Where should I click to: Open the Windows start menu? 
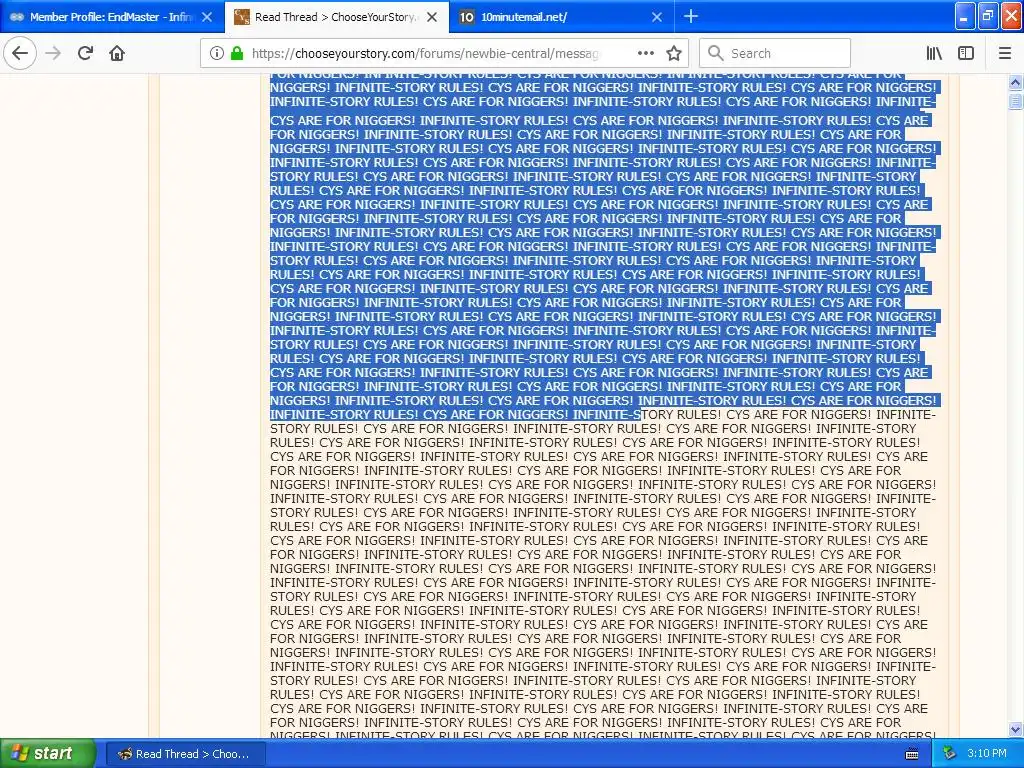pyautogui.click(x=48, y=754)
